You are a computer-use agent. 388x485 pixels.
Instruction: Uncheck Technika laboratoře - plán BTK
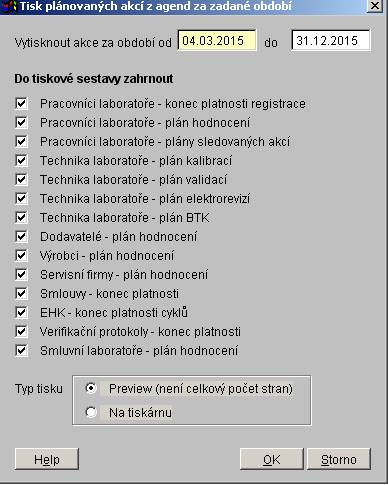point(21,217)
